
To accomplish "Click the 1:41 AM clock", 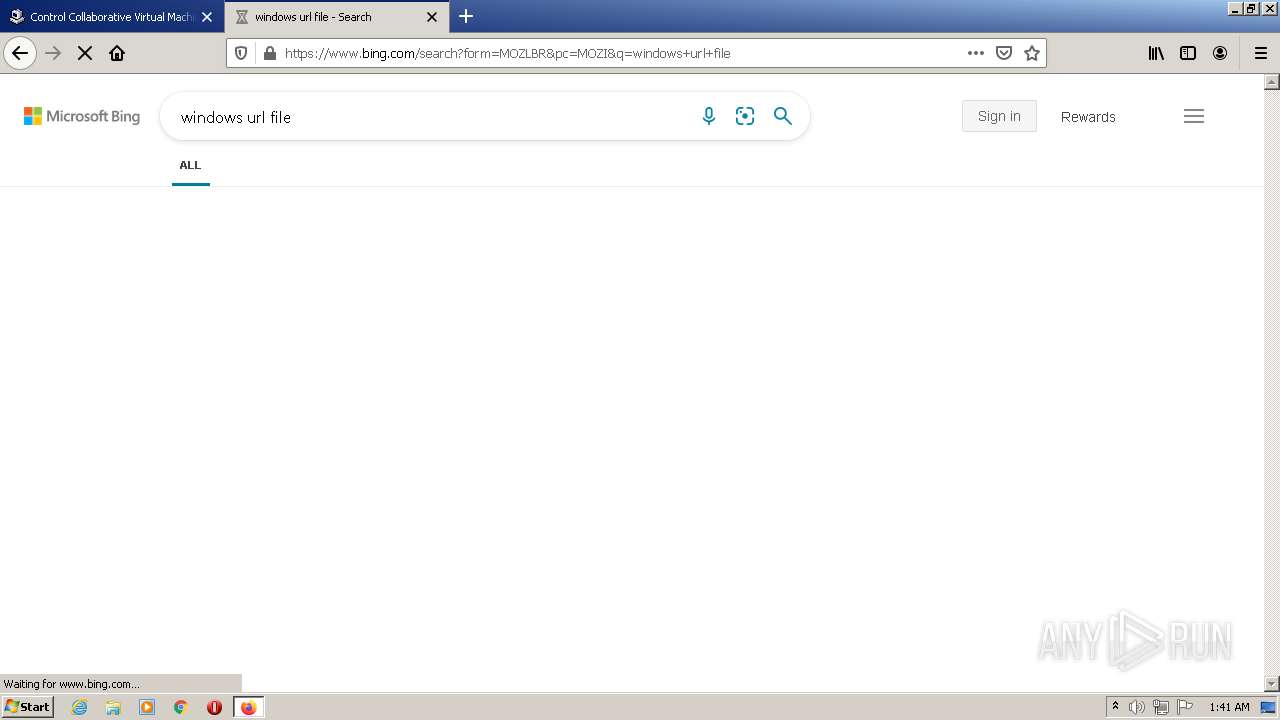I will (x=1229, y=707).
